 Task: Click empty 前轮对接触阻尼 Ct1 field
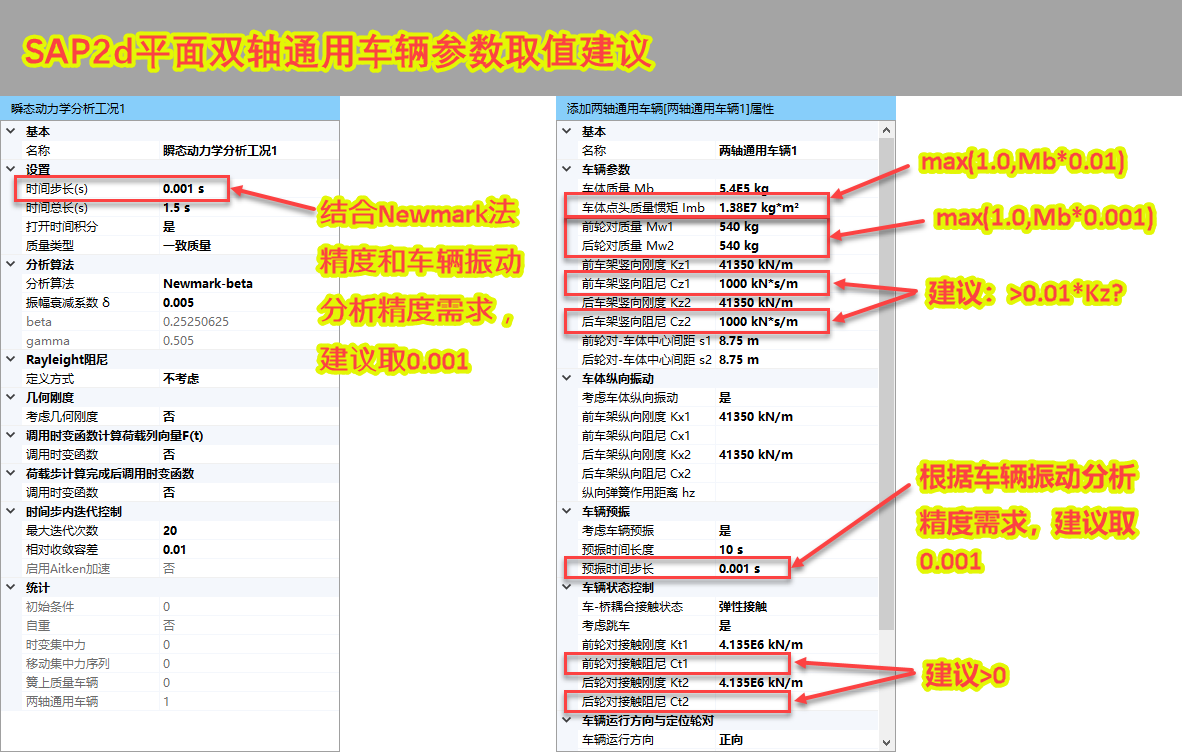(x=797, y=663)
